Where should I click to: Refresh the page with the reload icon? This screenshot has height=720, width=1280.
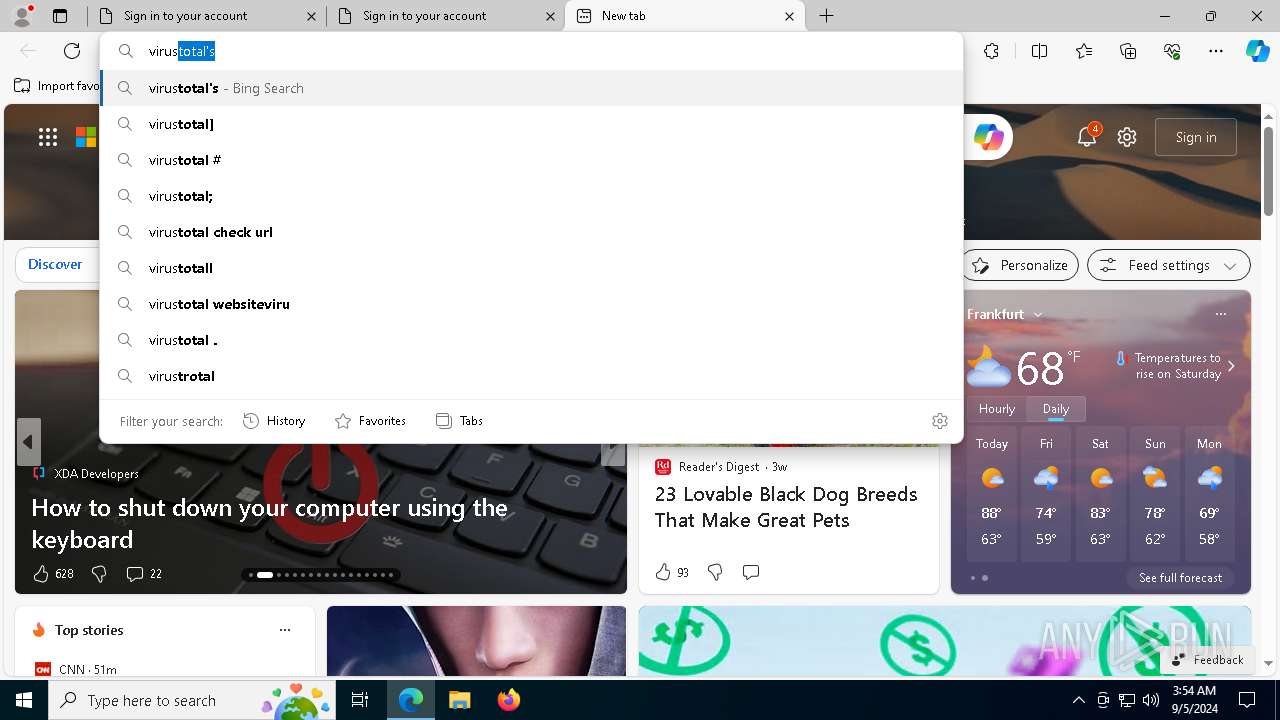click(x=72, y=51)
